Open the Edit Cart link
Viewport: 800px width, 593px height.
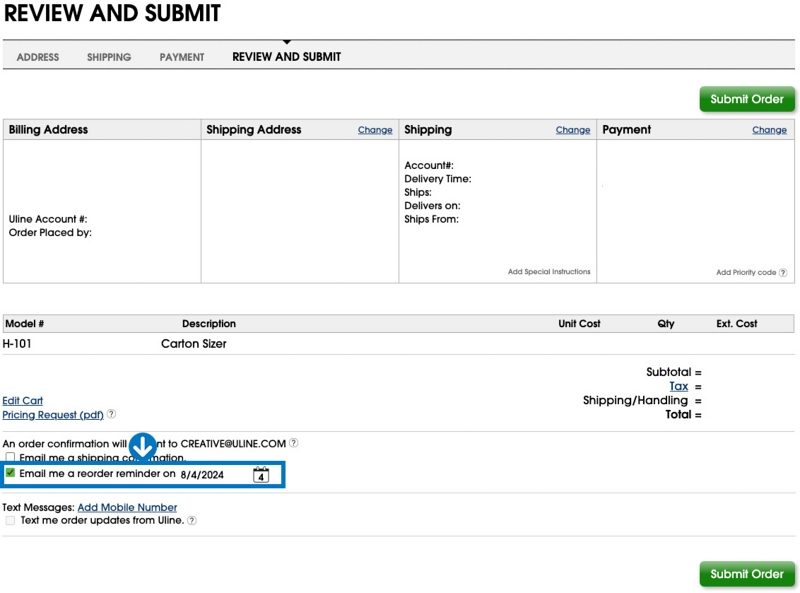pyautogui.click(x=22, y=401)
